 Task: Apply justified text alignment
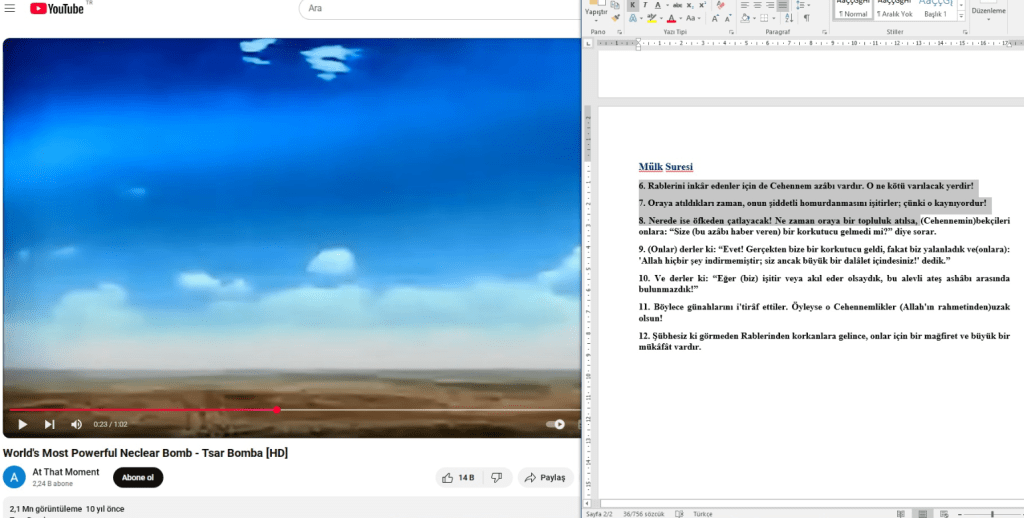click(783, 5)
